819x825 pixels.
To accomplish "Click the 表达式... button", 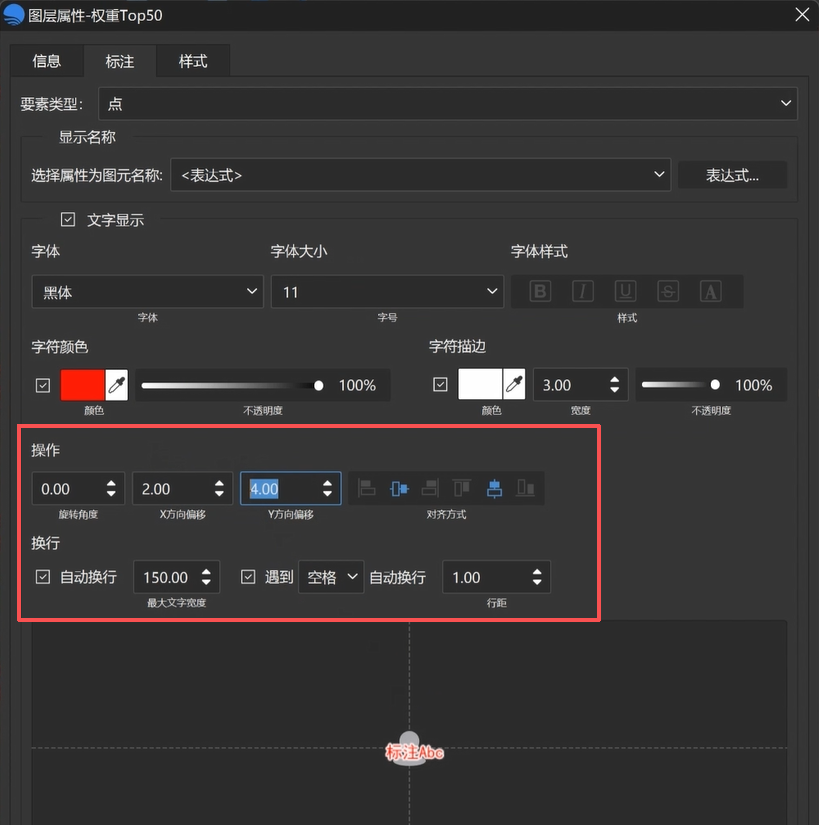I will click(x=732, y=175).
